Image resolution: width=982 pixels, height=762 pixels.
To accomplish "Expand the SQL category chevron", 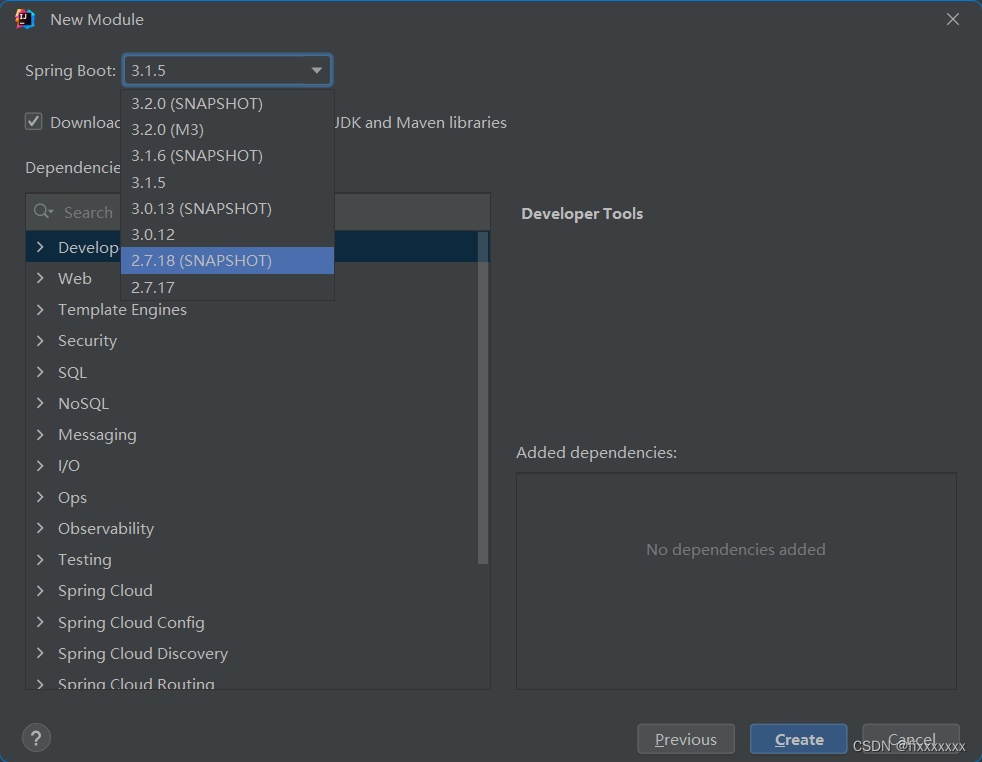I will (40, 372).
